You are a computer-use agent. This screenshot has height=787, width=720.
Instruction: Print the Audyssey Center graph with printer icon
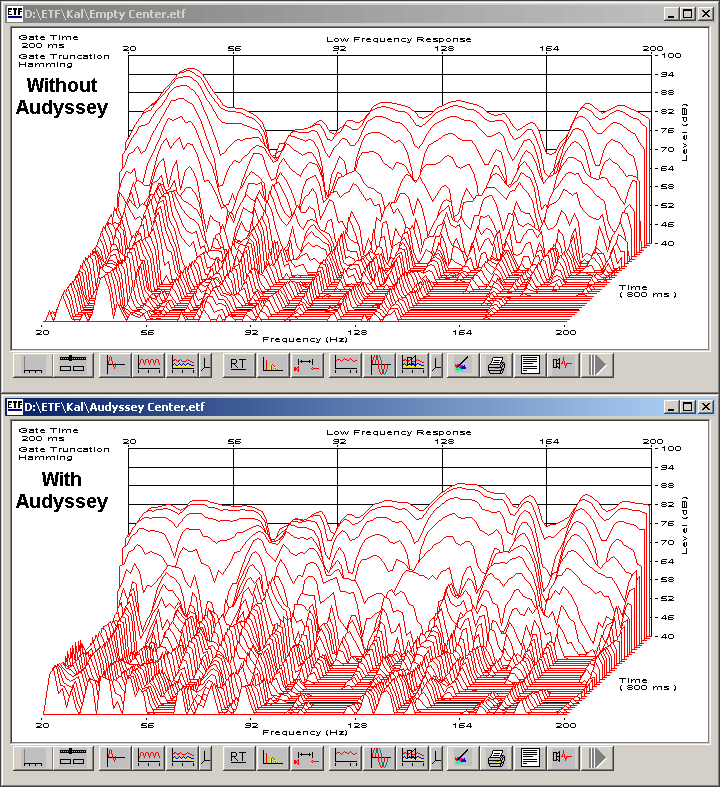click(x=495, y=758)
